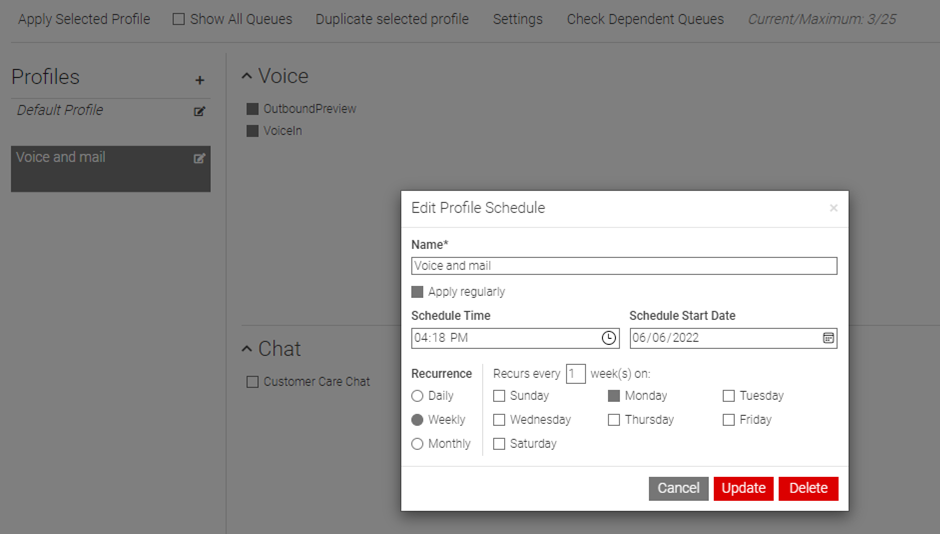Close the Edit Profile Schedule dialog
Viewport: 940px width, 534px height.
(x=833, y=208)
